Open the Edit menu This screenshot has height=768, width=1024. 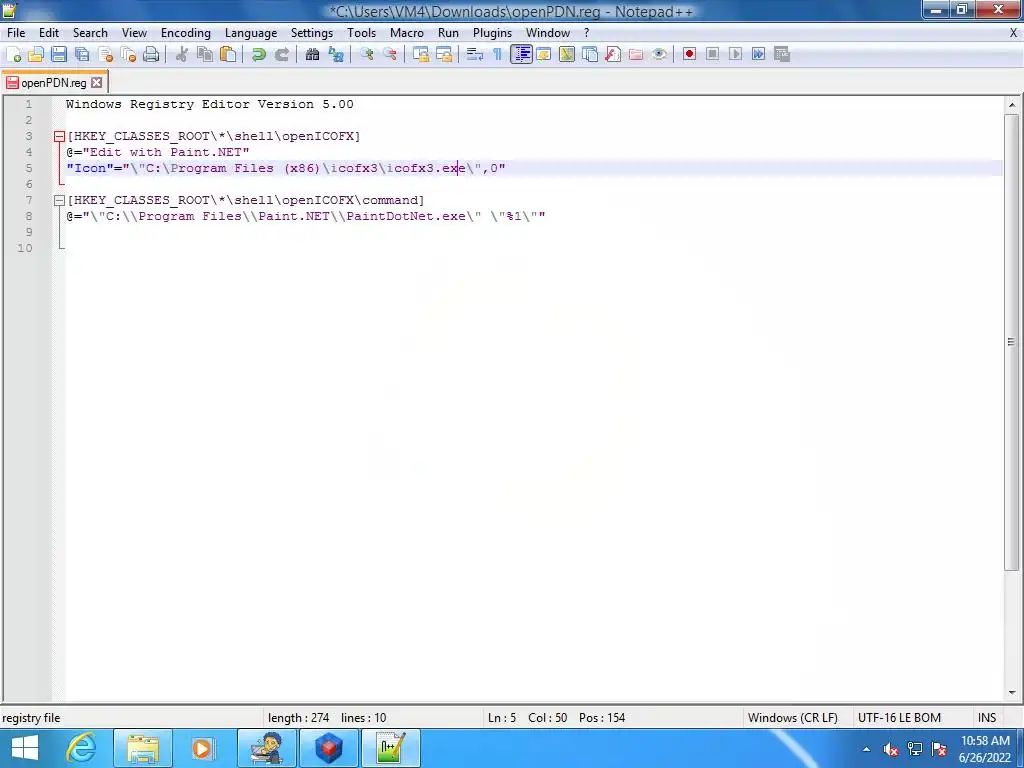(49, 33)
